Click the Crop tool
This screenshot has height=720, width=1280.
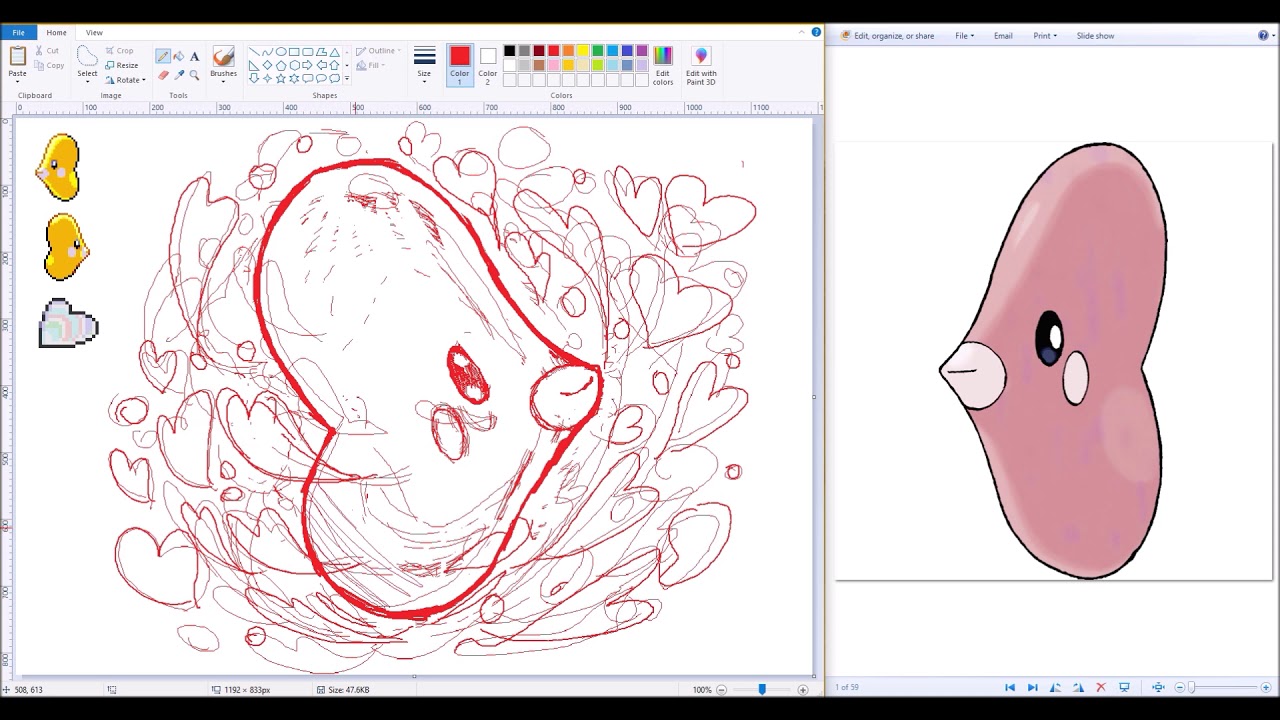[119, 51]
